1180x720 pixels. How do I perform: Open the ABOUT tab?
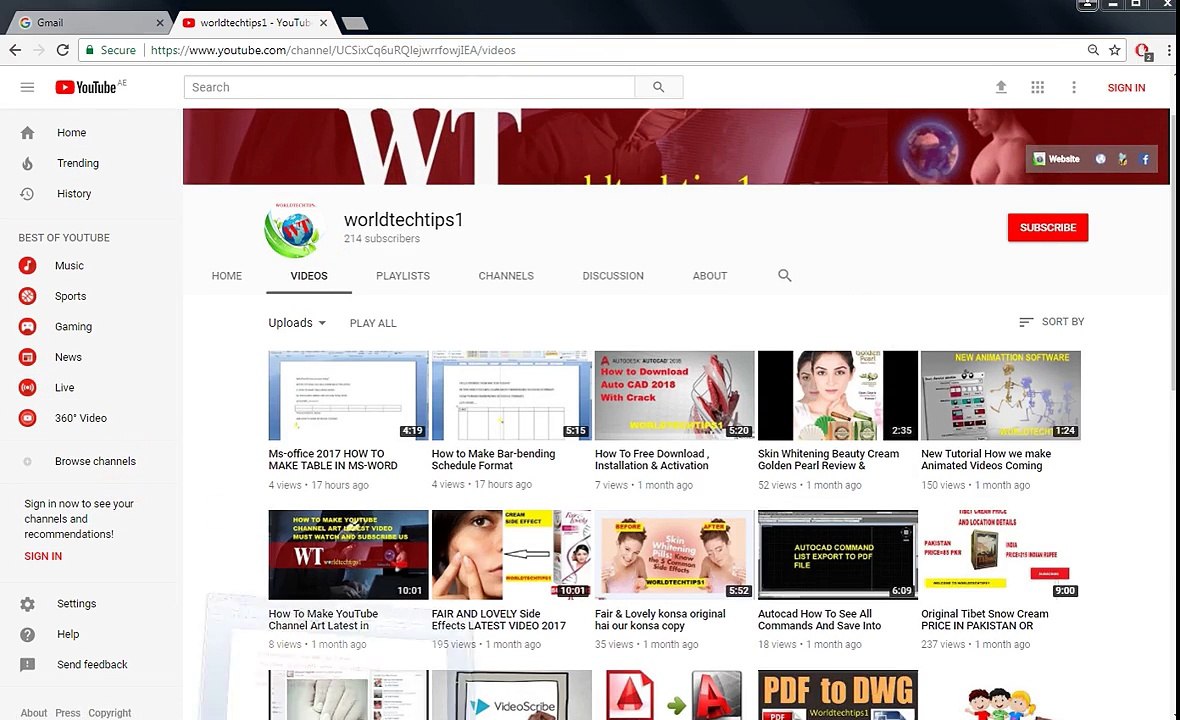[710, 276]
